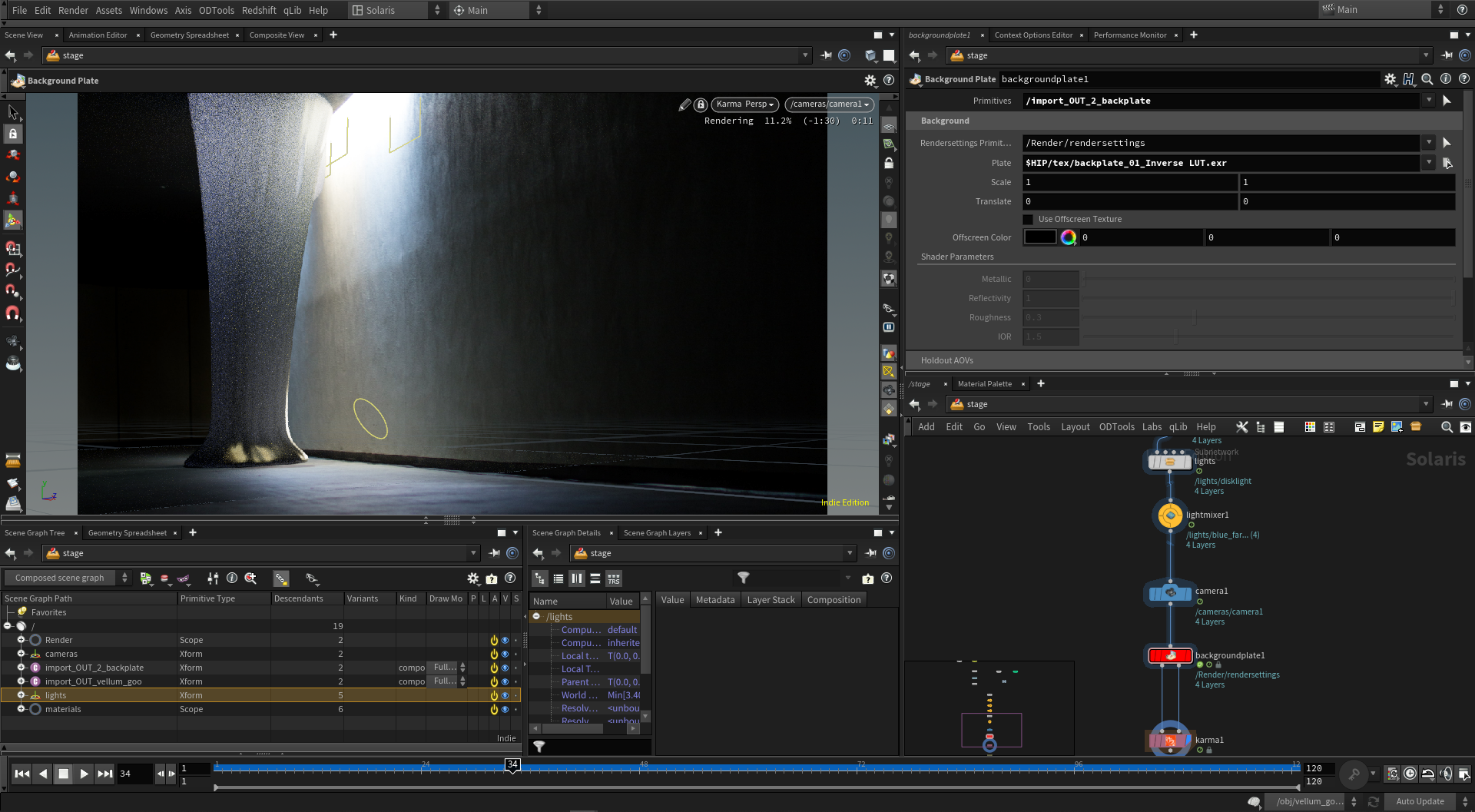Open Karma Persp renderer dropdown
Image resolution: width=1475 pixels, height=812 pixels.
[744, 104]
